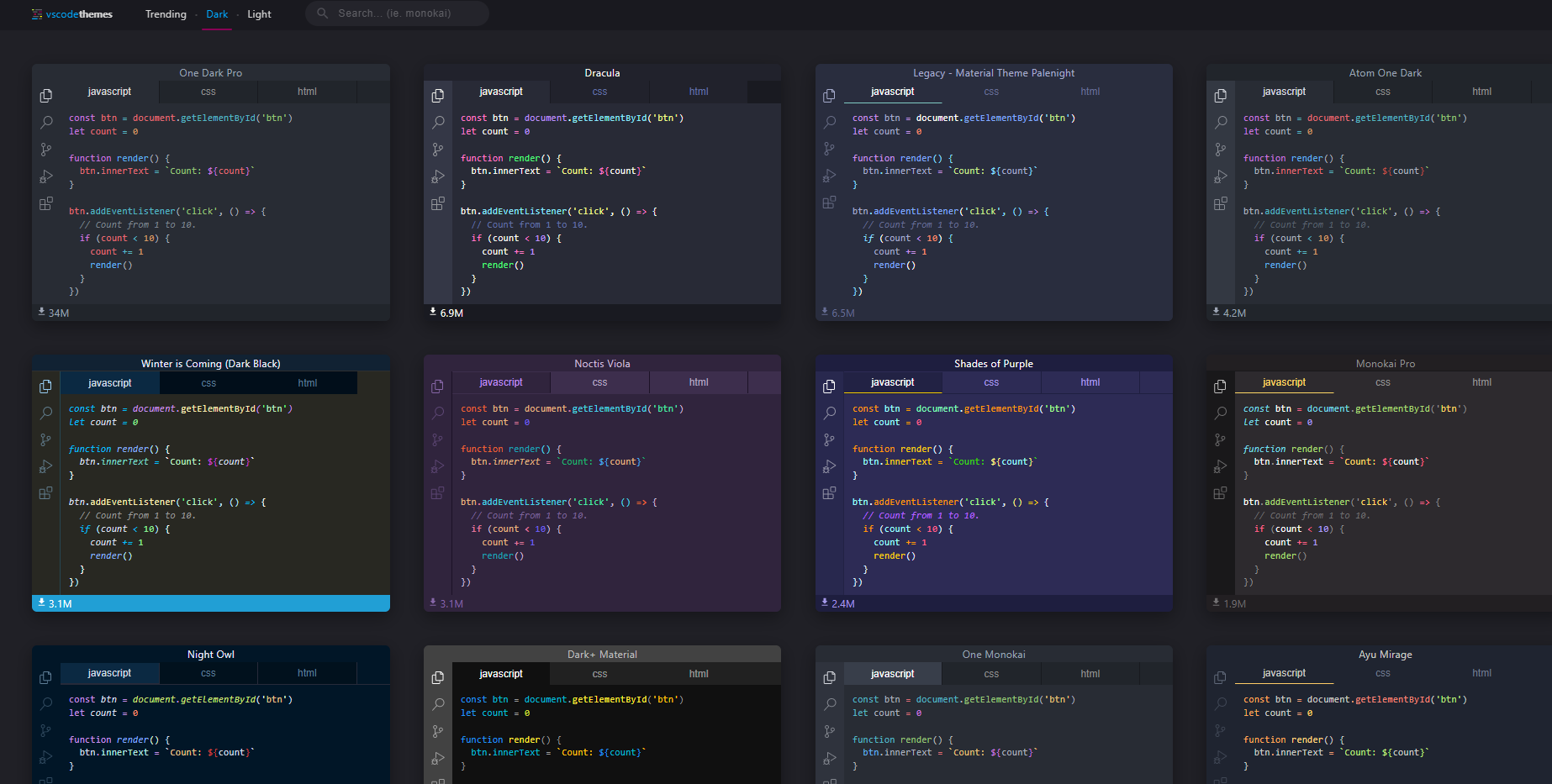Click search icon in One Dark Pro card
Viewport: 1552px width, 784px height.
point(46,123)
